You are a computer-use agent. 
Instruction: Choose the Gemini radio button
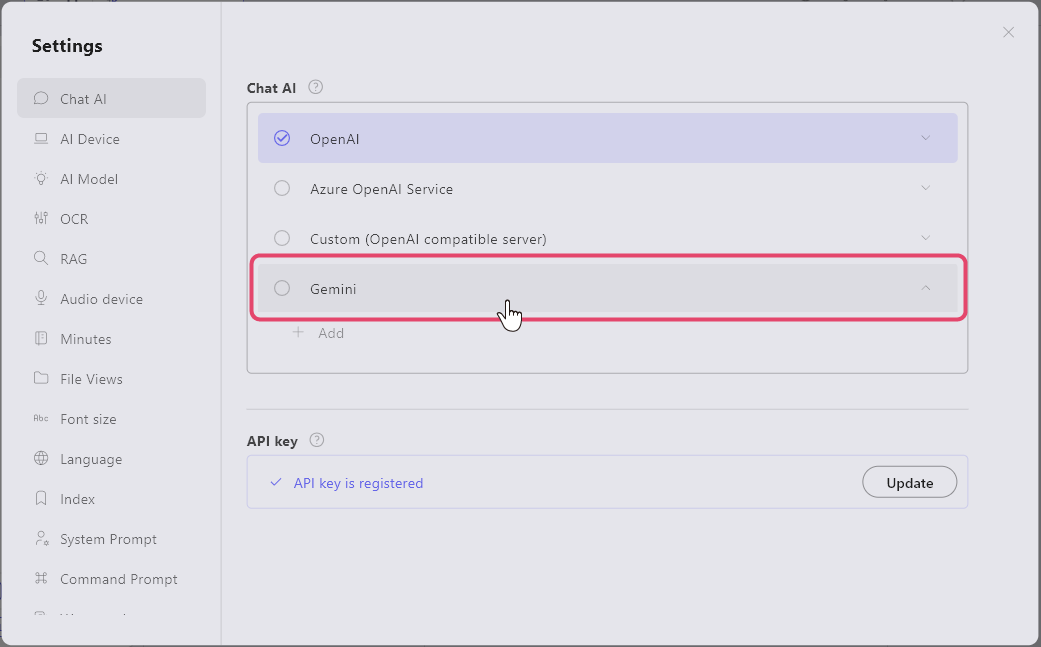point(282,288)
